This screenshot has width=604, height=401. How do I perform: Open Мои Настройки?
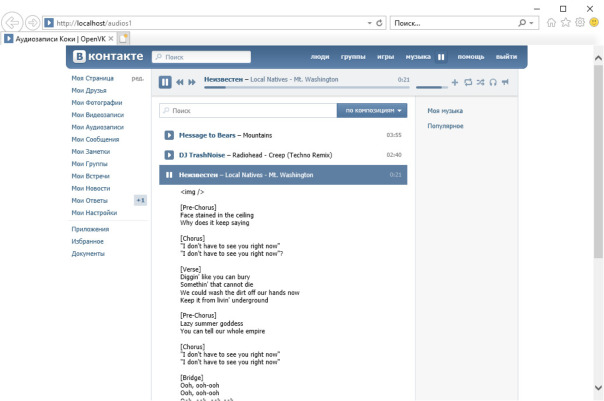(x=94, y=213)
